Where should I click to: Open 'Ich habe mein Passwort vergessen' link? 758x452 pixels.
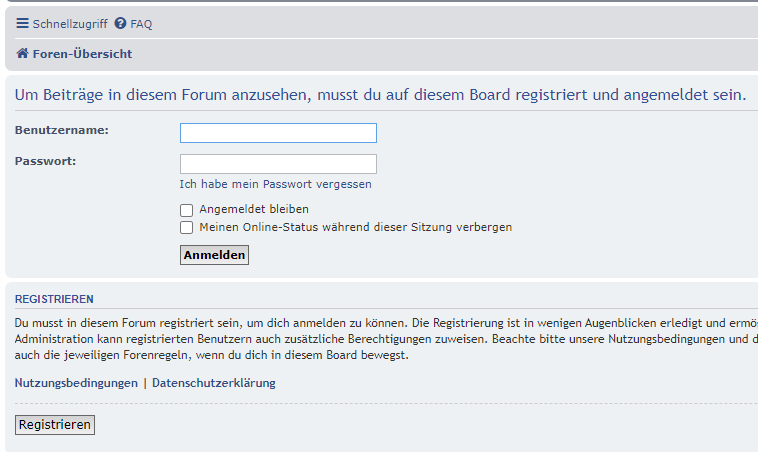pos(275,184)
